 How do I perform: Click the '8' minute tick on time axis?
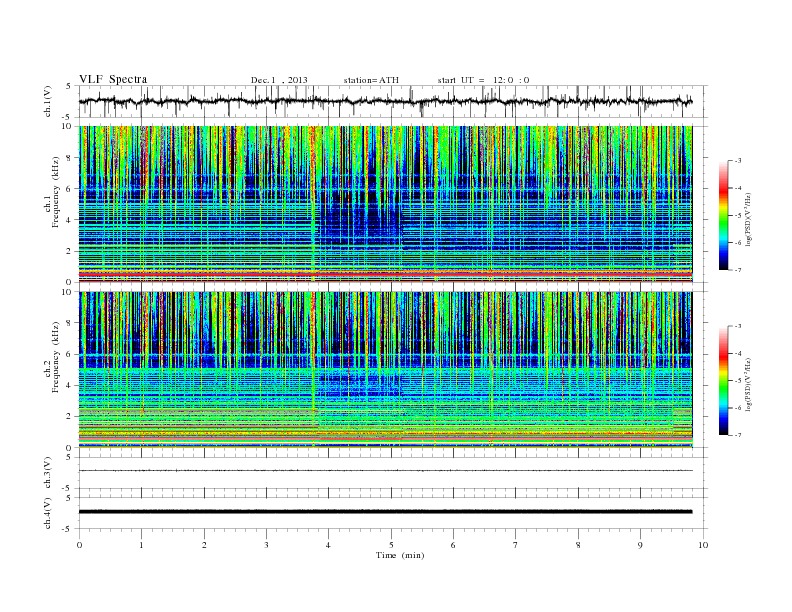[578, 545]
